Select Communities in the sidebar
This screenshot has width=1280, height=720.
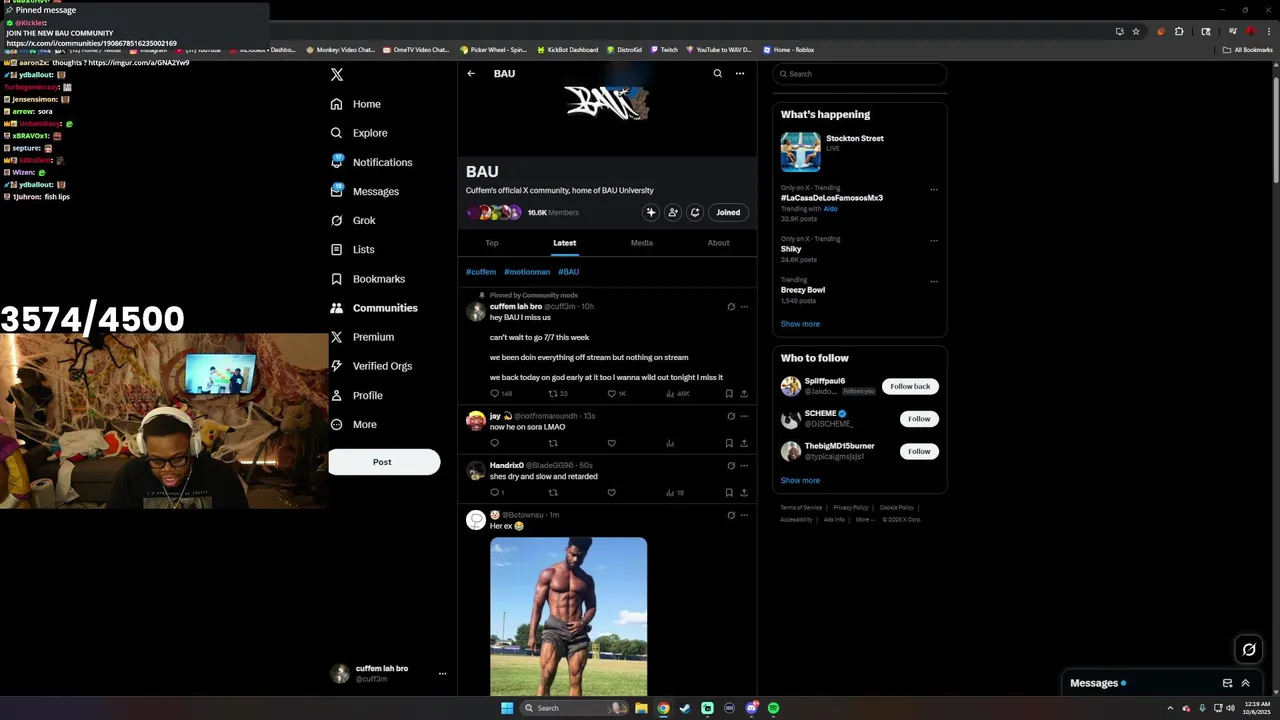(x=374, y=308)
